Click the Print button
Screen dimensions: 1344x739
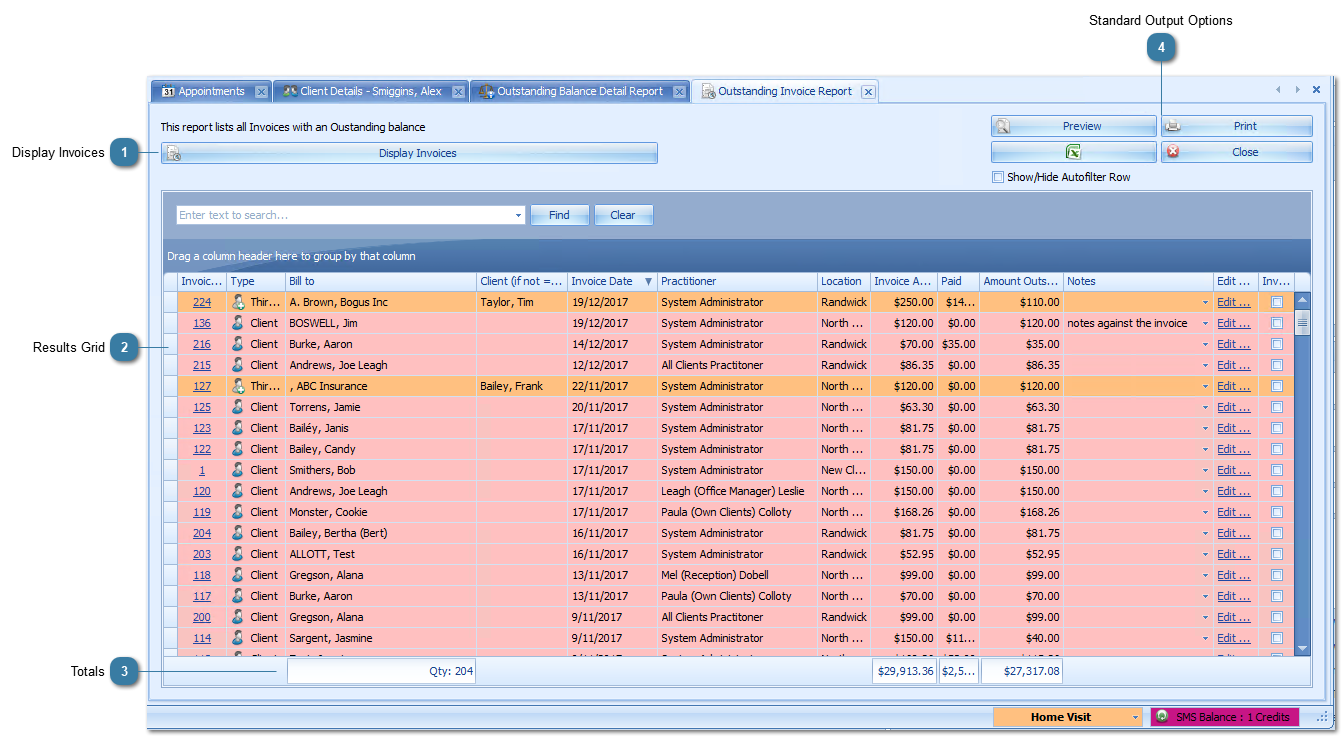(x=1237, y=126)
